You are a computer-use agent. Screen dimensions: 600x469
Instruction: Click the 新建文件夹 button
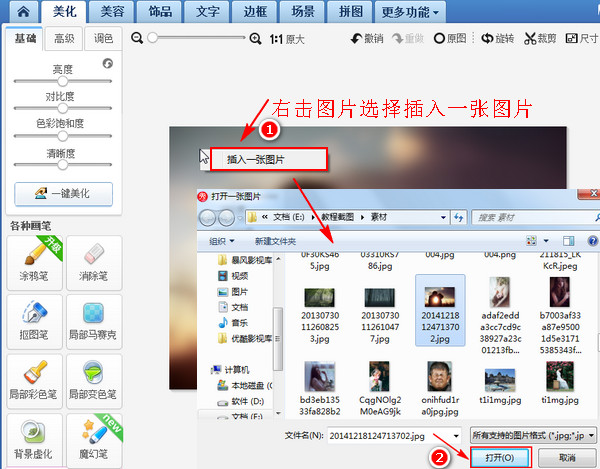coord(275,241)
